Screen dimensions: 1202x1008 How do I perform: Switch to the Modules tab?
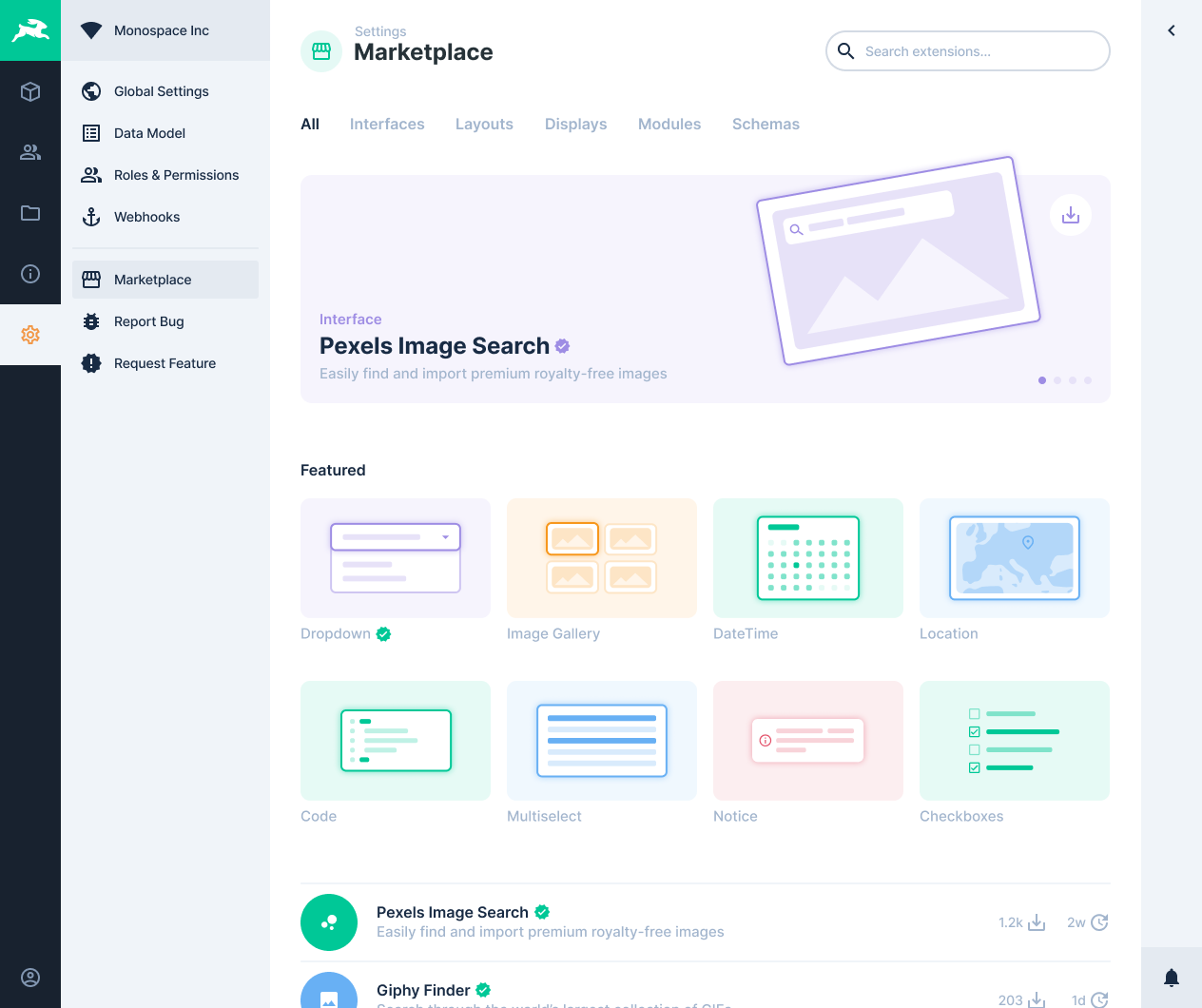[669, 124]
